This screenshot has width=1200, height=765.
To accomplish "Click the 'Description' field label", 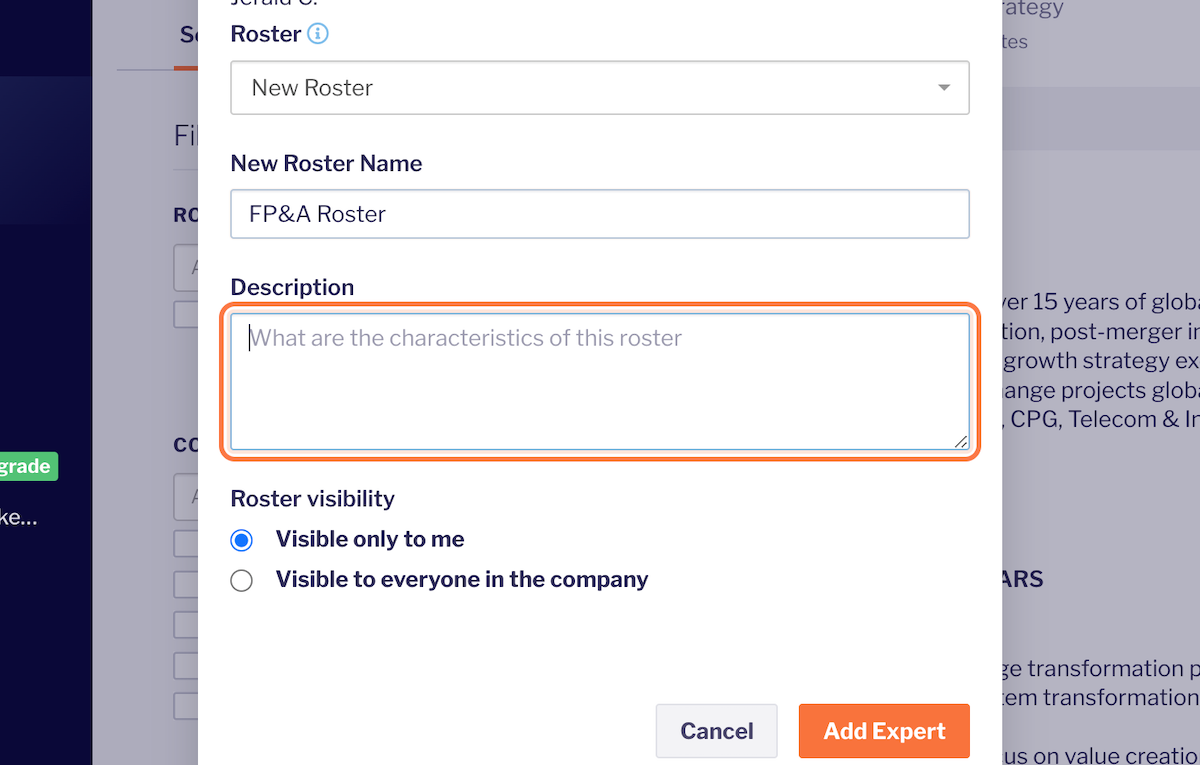I will pos(292,288).
